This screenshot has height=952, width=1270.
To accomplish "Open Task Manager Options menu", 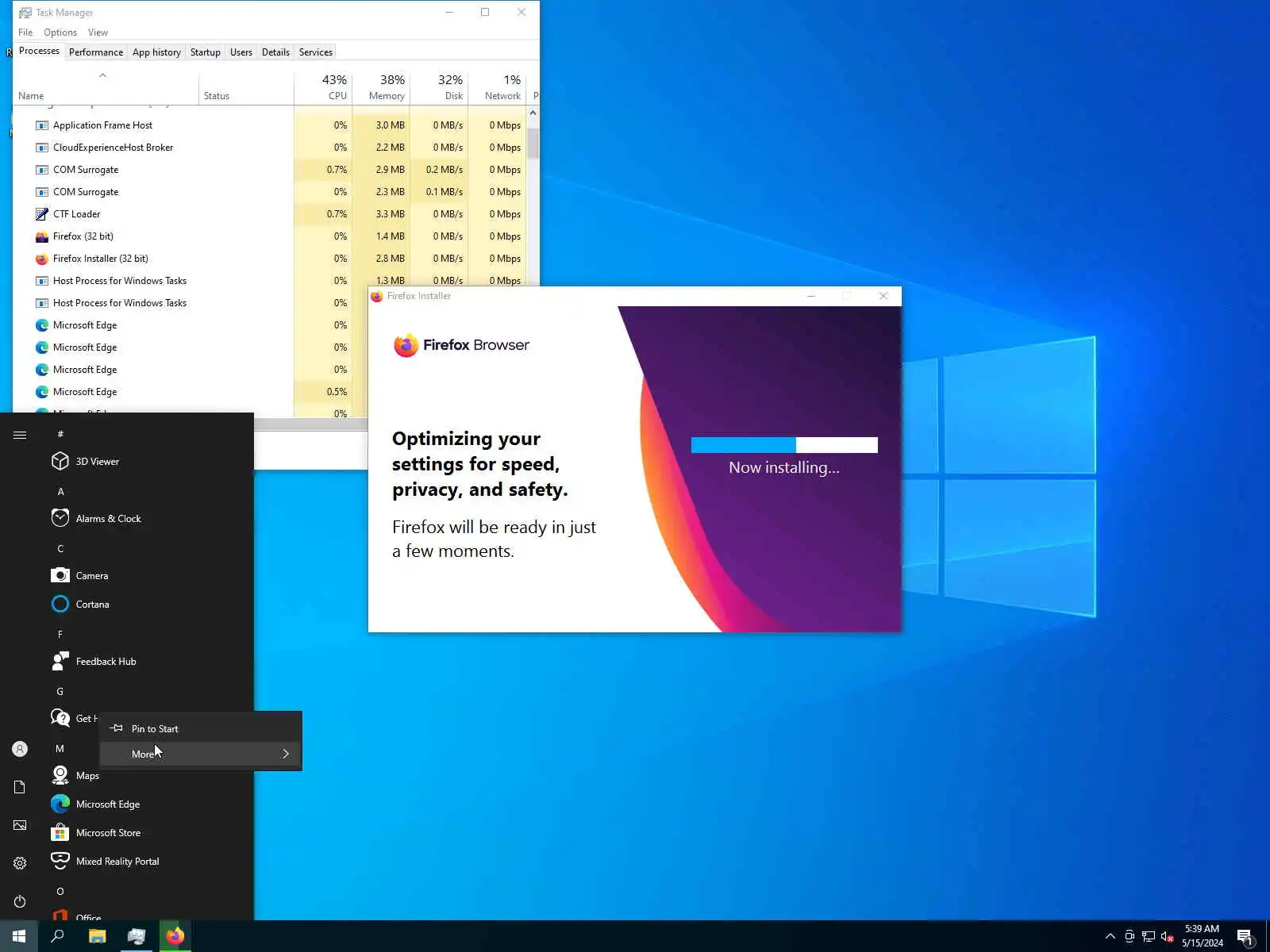I will 60,33.
